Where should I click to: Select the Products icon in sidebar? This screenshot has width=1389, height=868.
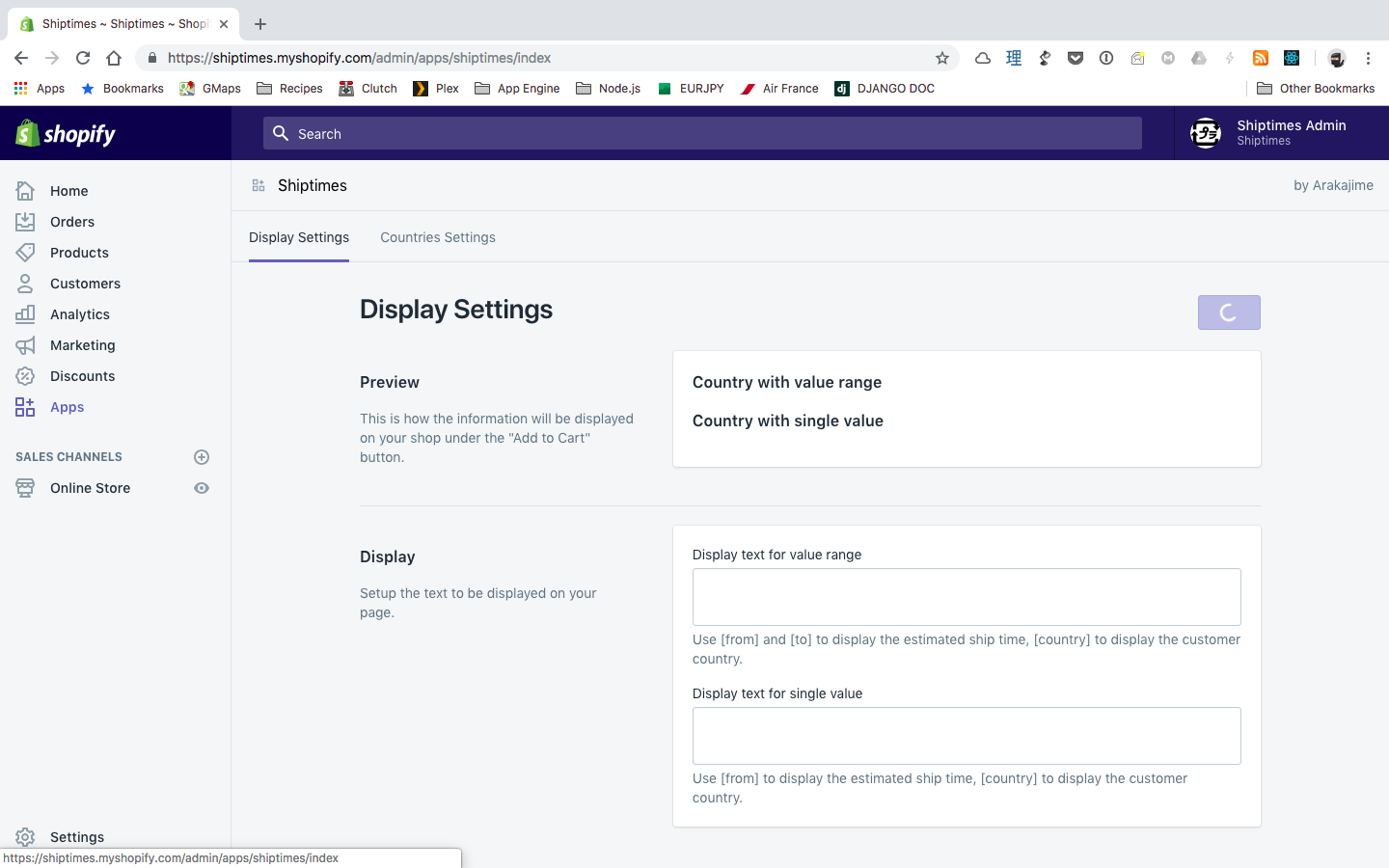pos(25,252)
